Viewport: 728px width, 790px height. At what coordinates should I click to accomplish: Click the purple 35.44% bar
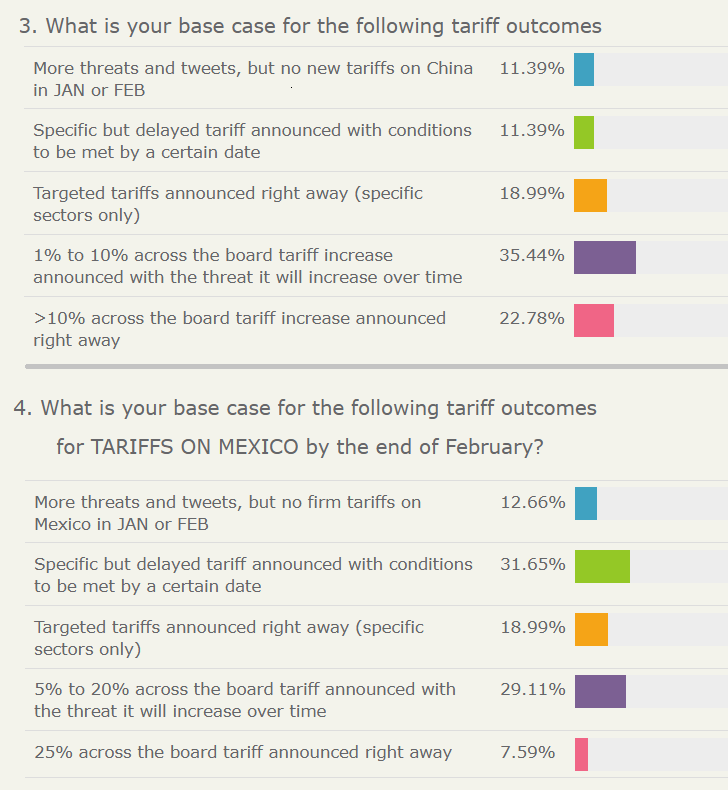[x=605, y=257]
